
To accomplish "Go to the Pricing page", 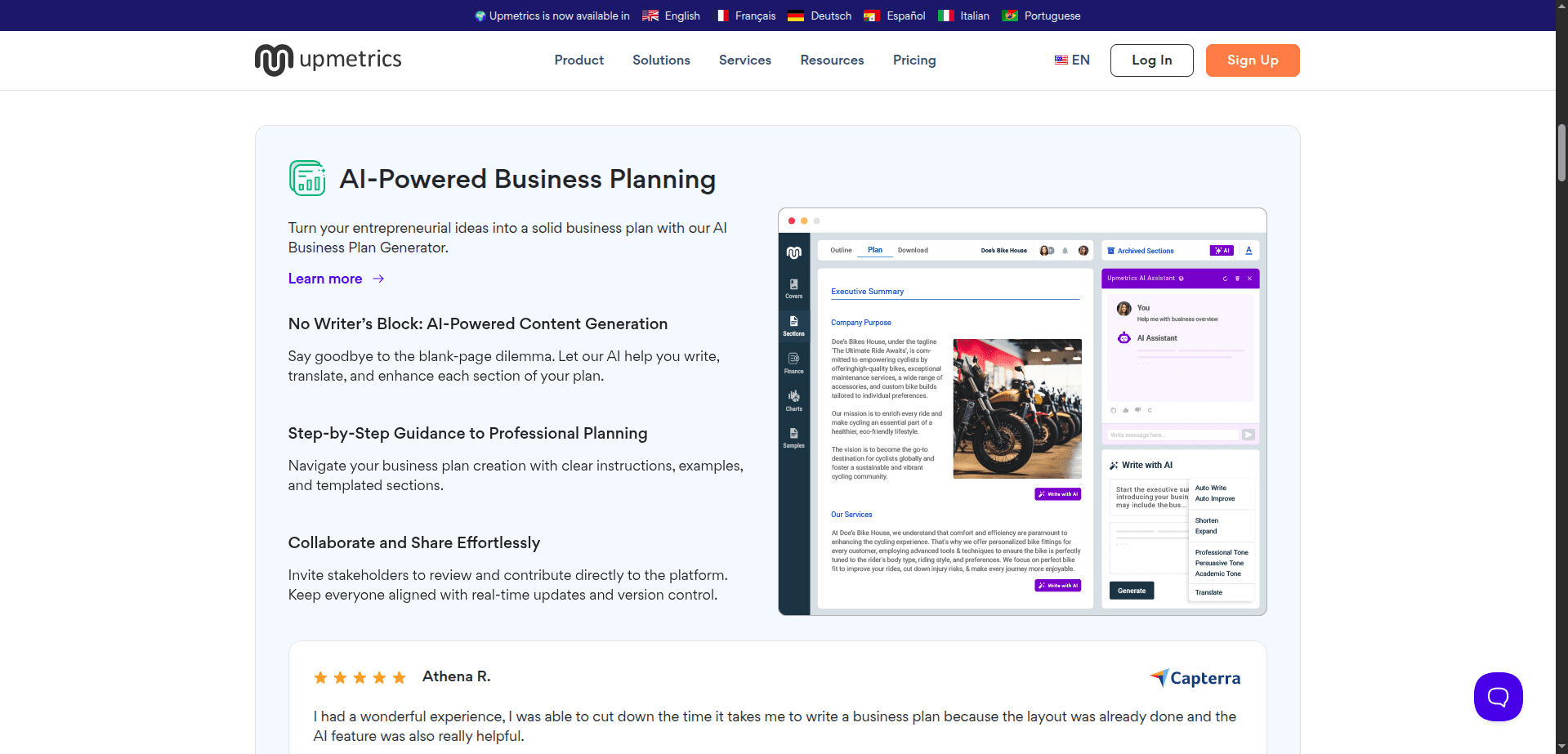I will tap(914, 60).
